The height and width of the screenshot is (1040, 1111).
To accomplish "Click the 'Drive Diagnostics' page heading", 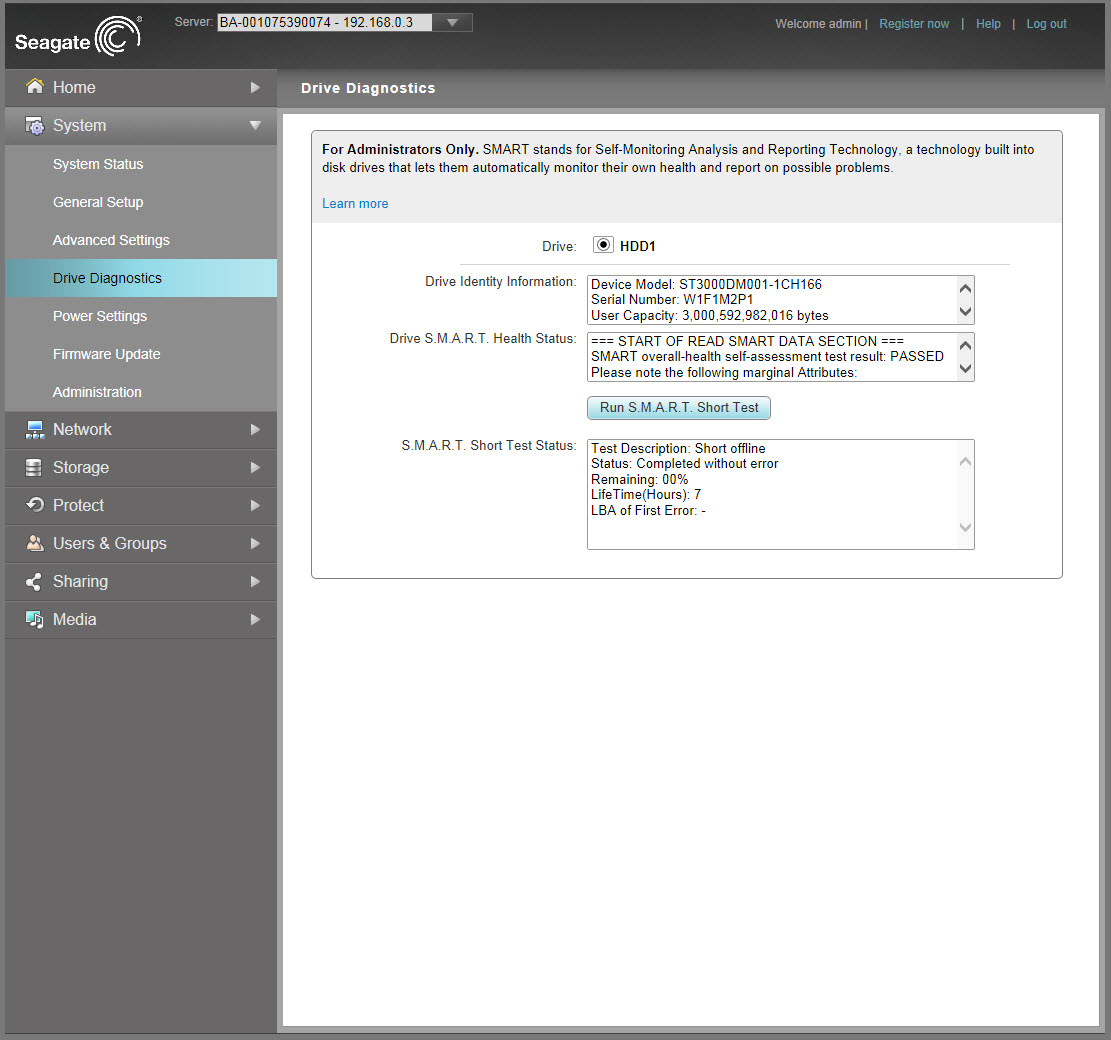I will click(368, 88).
